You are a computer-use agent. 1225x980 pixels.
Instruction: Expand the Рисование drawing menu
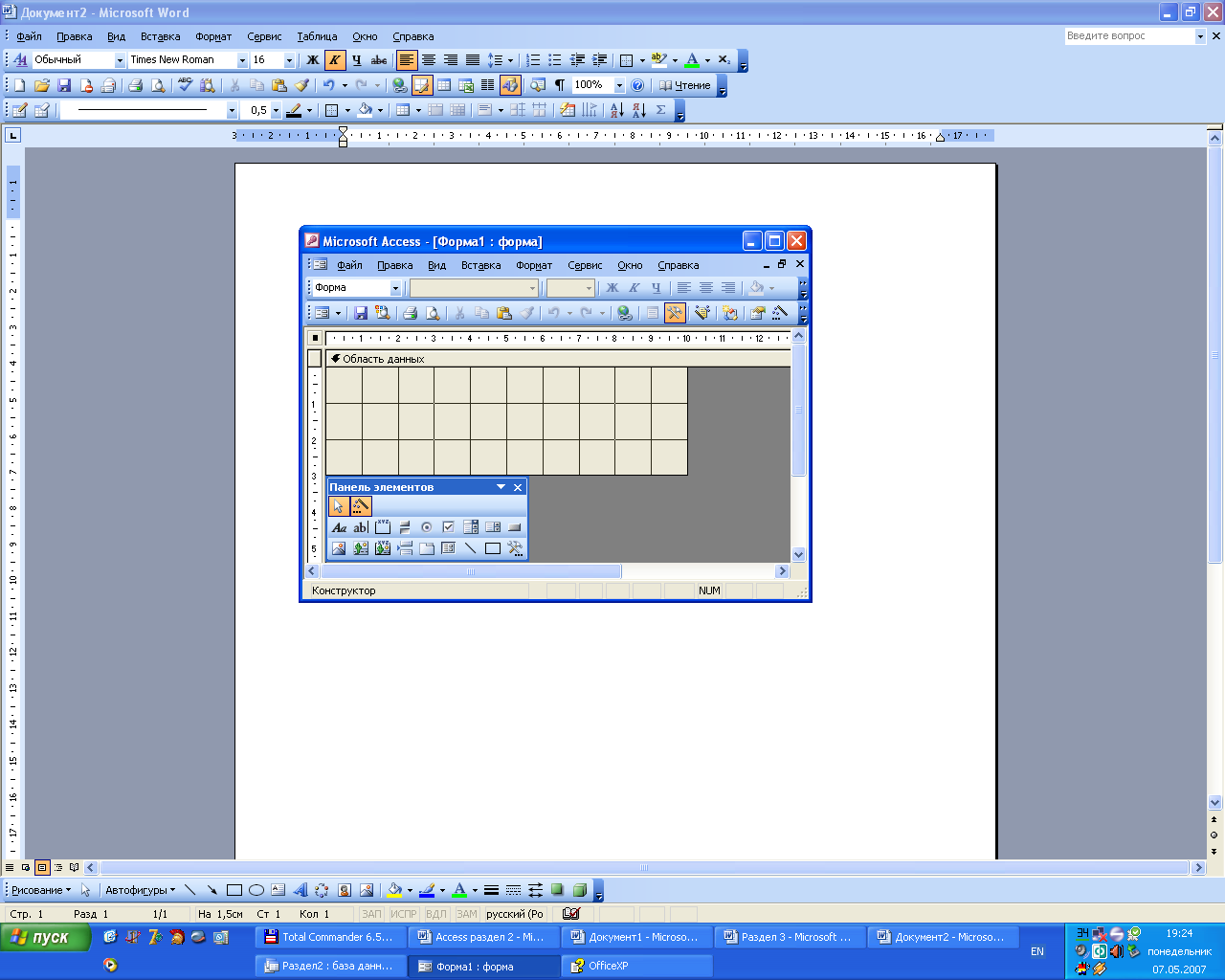[41, 890]
